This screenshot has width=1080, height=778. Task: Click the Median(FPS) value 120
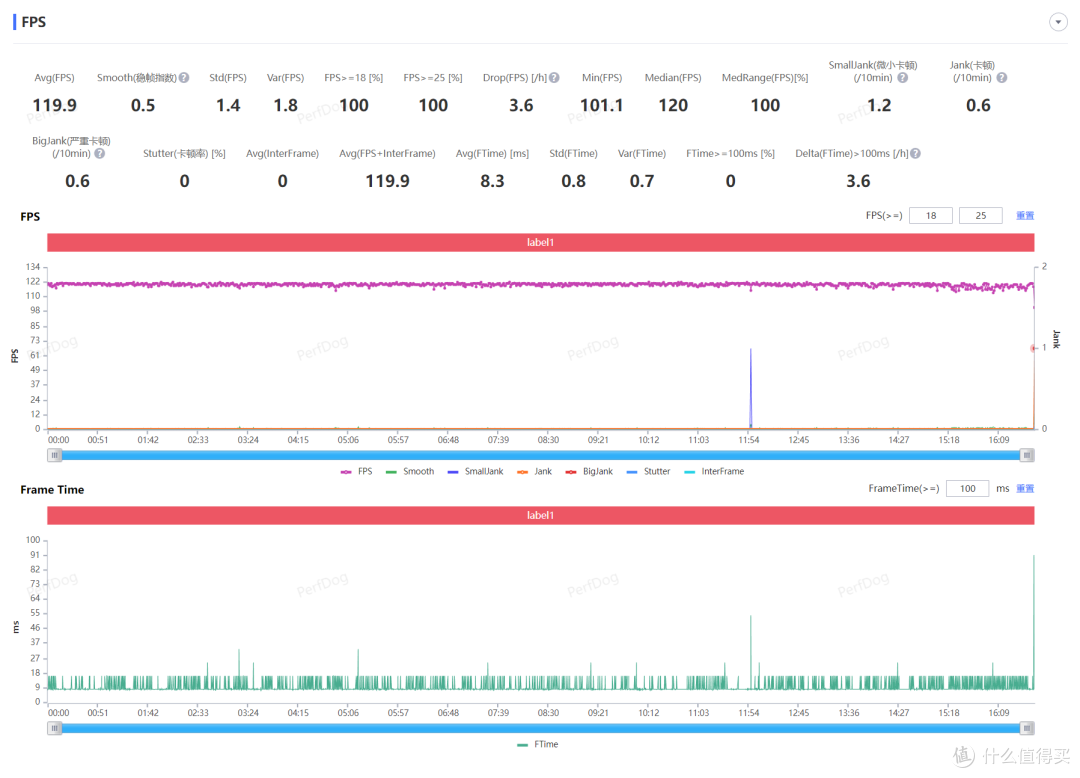tap(673, 105)
